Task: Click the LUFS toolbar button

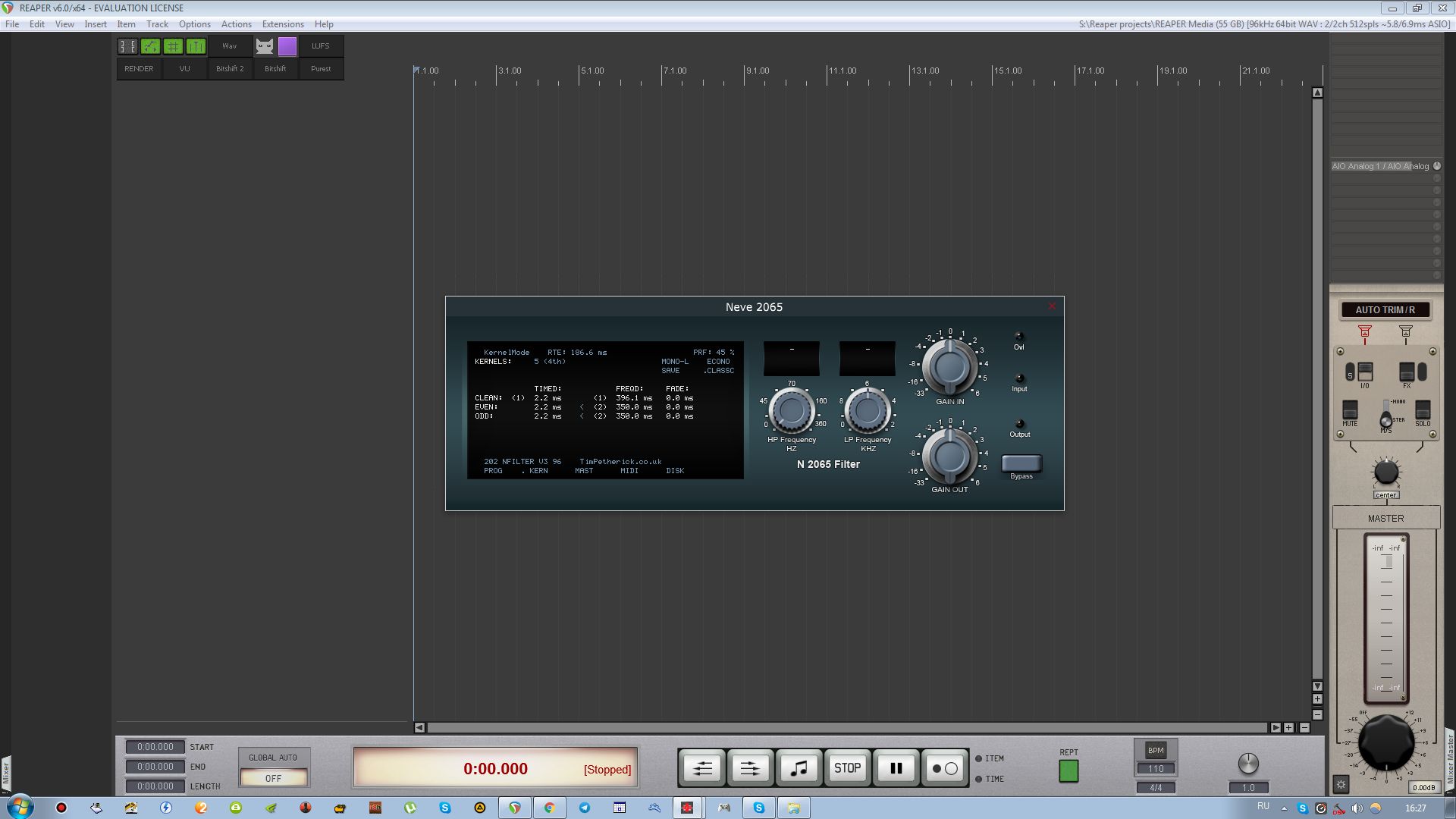Action: tap(321, 46)
